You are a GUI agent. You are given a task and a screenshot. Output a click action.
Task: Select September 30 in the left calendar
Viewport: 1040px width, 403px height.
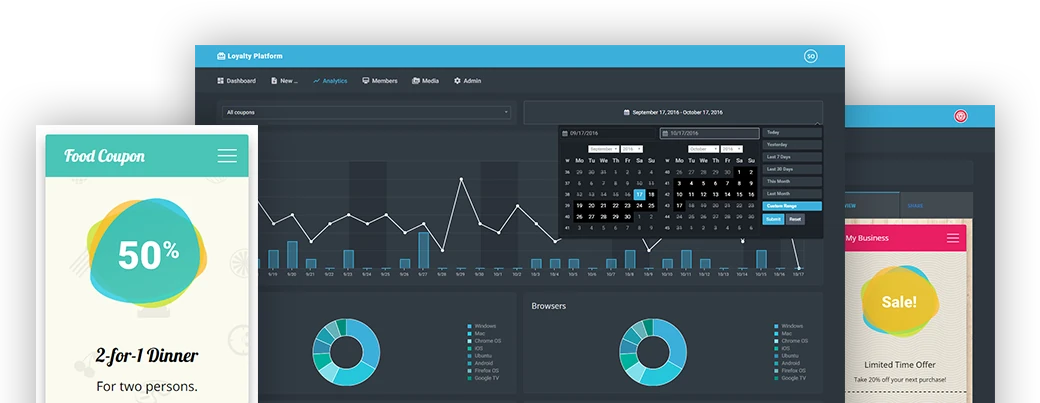627,217
